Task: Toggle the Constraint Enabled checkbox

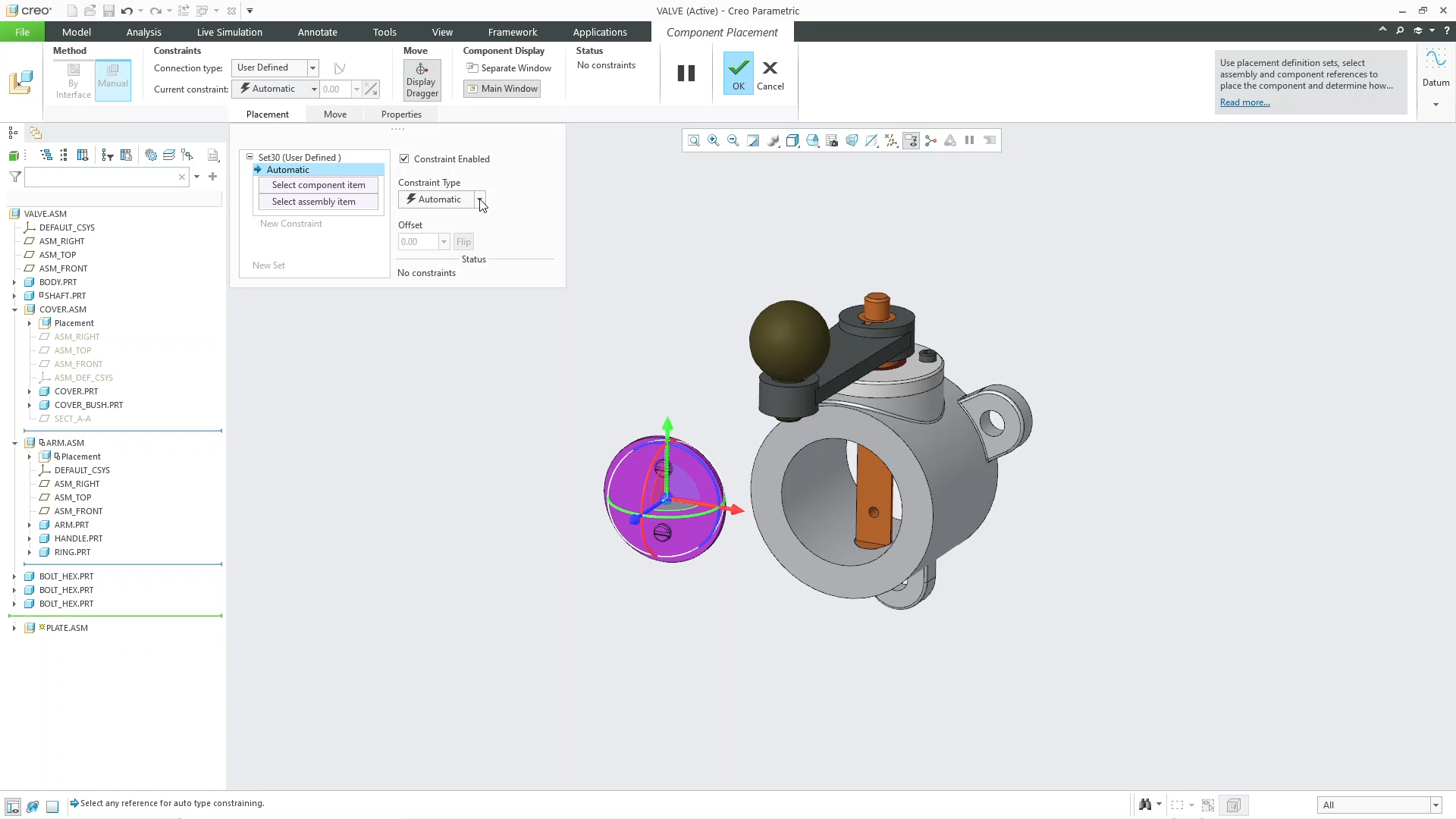Action: 404,158
